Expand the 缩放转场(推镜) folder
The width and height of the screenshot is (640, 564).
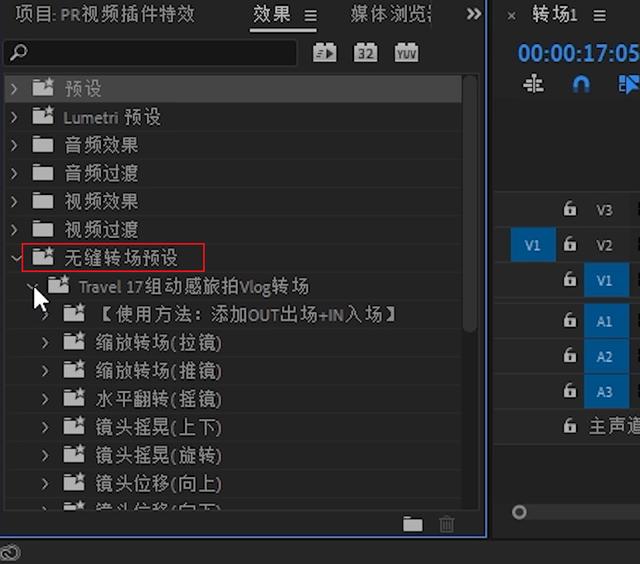coord(44,371)
